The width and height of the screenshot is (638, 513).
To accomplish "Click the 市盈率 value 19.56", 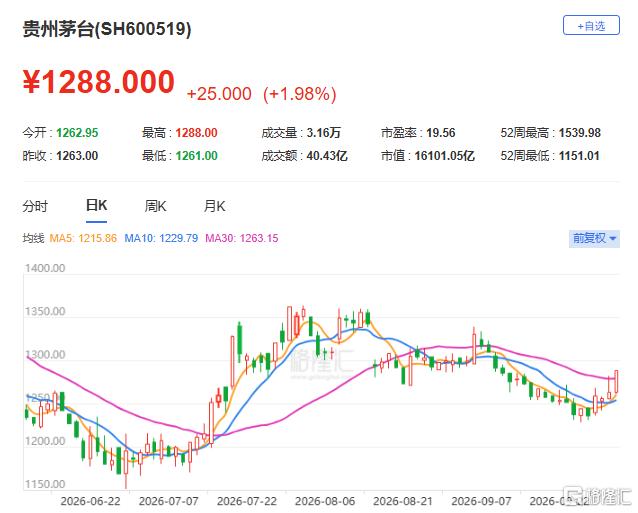I will 441,133.
